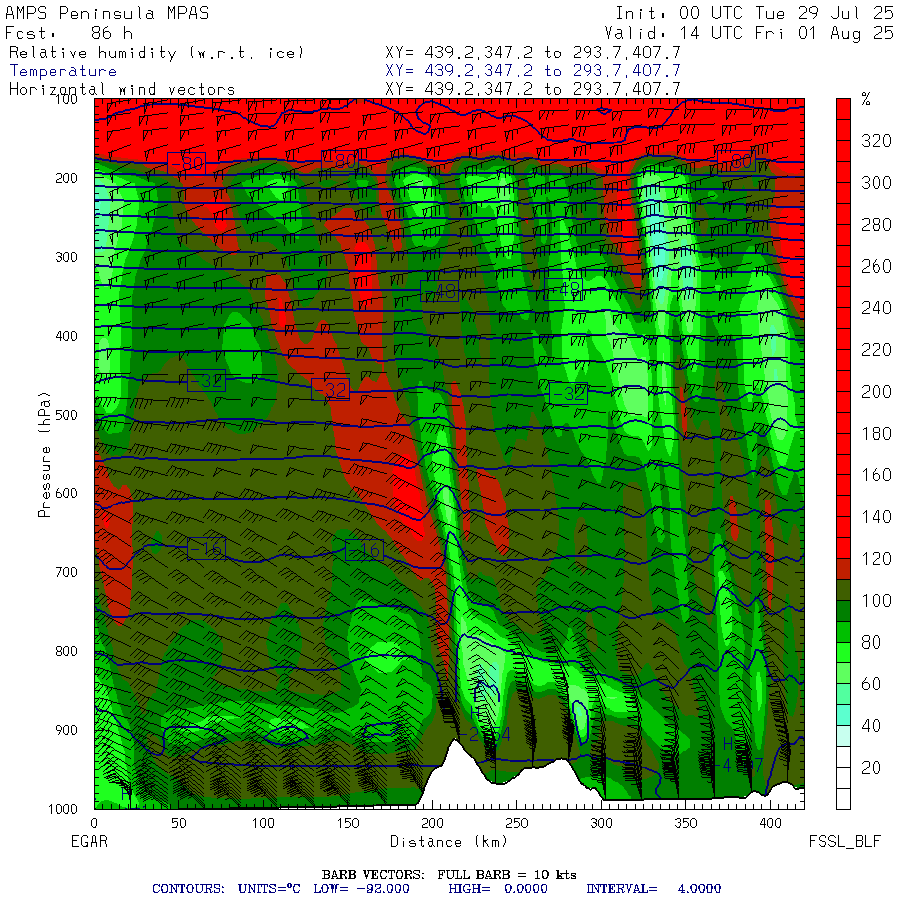Click the "Distance (km)" axis title
This screenshot has width=900, height=900.
(449, 841)
